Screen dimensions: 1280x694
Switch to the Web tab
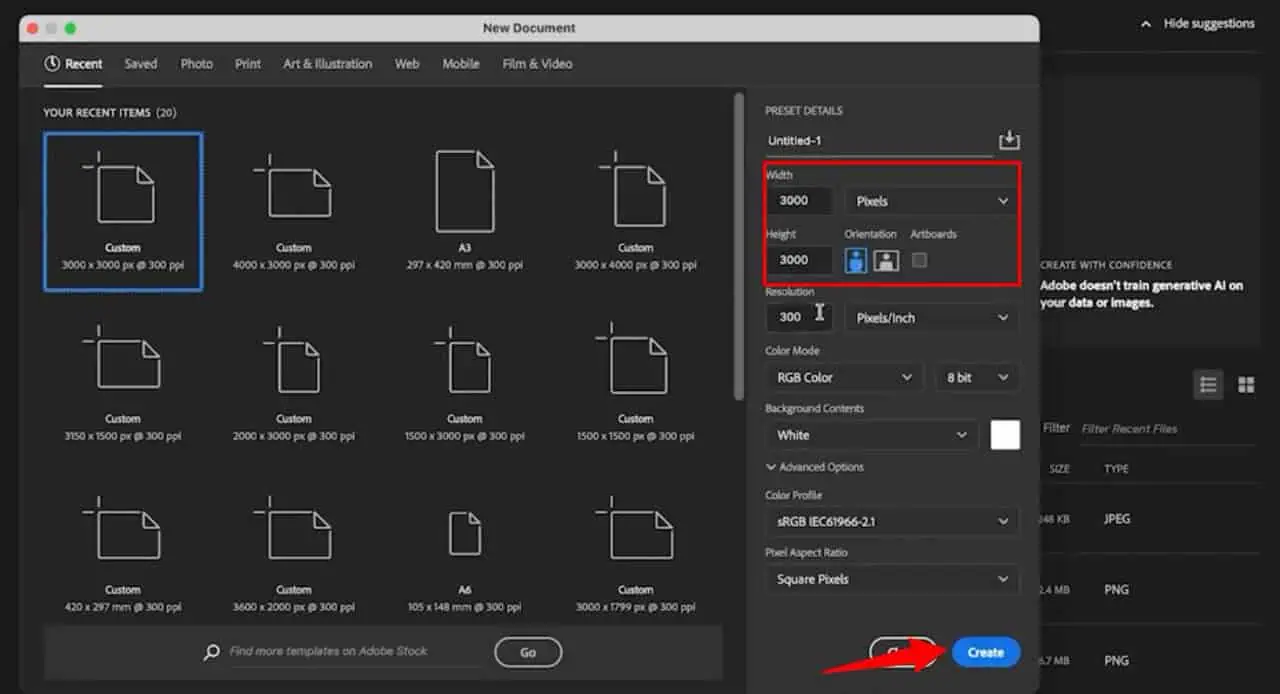pos(407,63)
